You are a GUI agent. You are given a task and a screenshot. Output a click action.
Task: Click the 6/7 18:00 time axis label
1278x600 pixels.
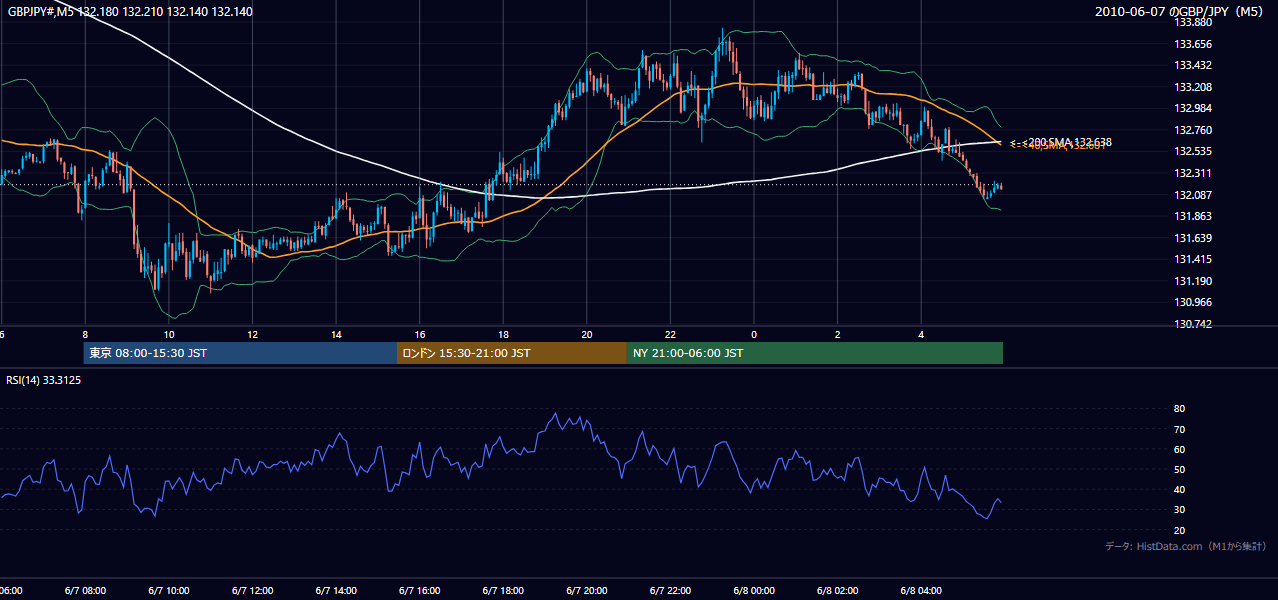(503, 590)
